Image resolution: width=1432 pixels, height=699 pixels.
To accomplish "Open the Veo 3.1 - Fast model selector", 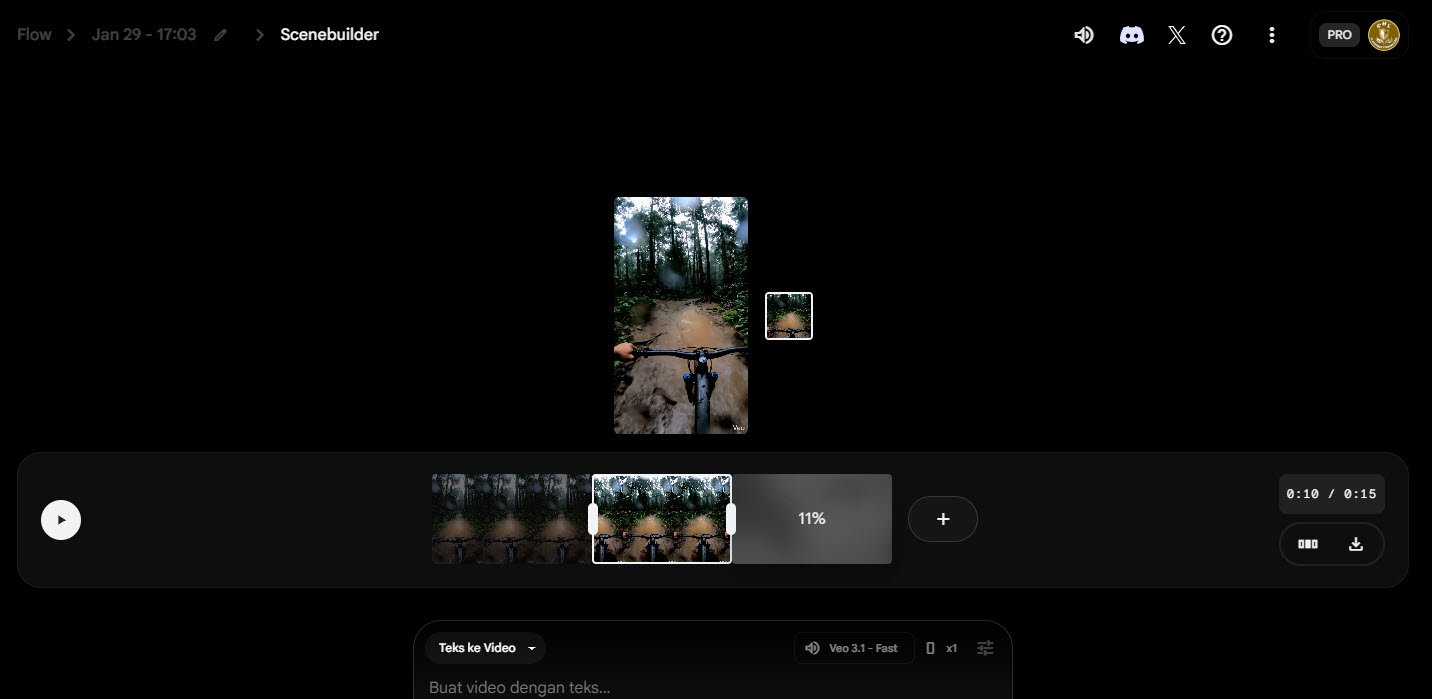I will point(854,648).
